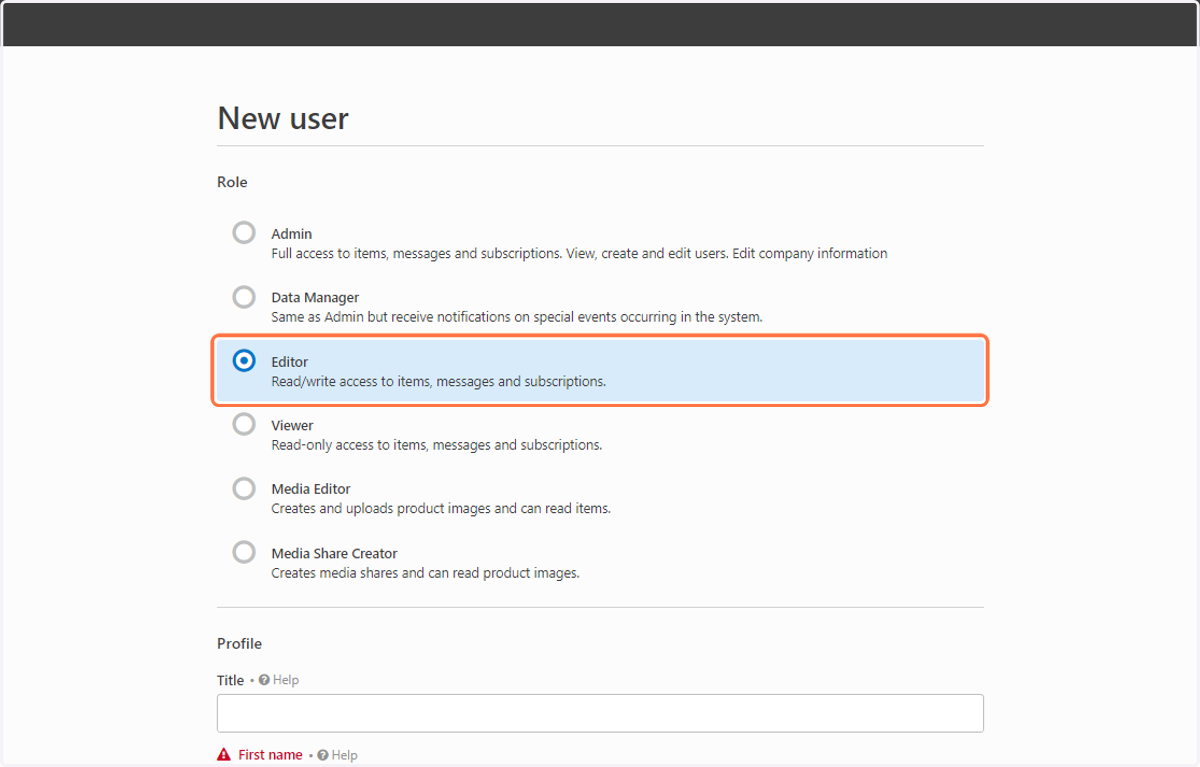Click into the Title input field

[x=600, y=713]
